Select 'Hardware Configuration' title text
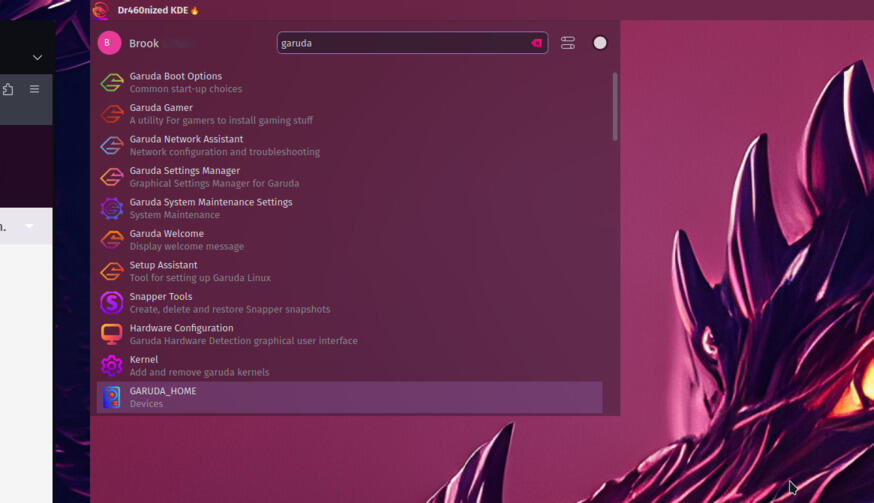 (x=181, y=328)
